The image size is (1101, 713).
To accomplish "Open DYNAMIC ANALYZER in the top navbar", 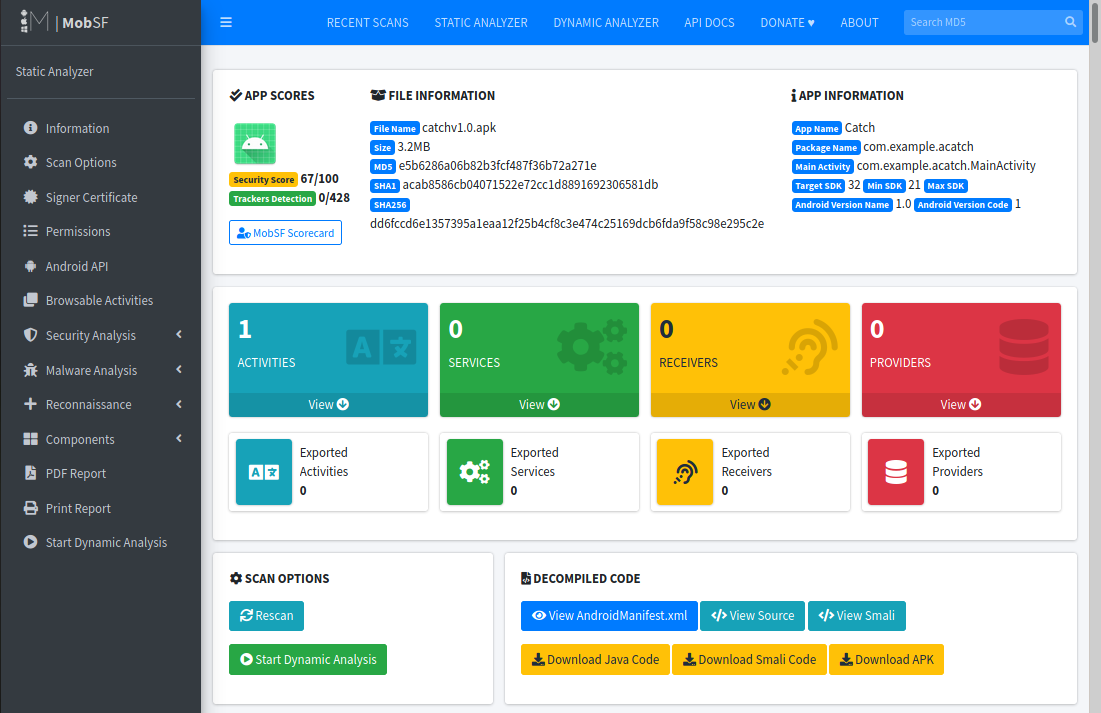I will pyautogui.click(x=606, y=22).
